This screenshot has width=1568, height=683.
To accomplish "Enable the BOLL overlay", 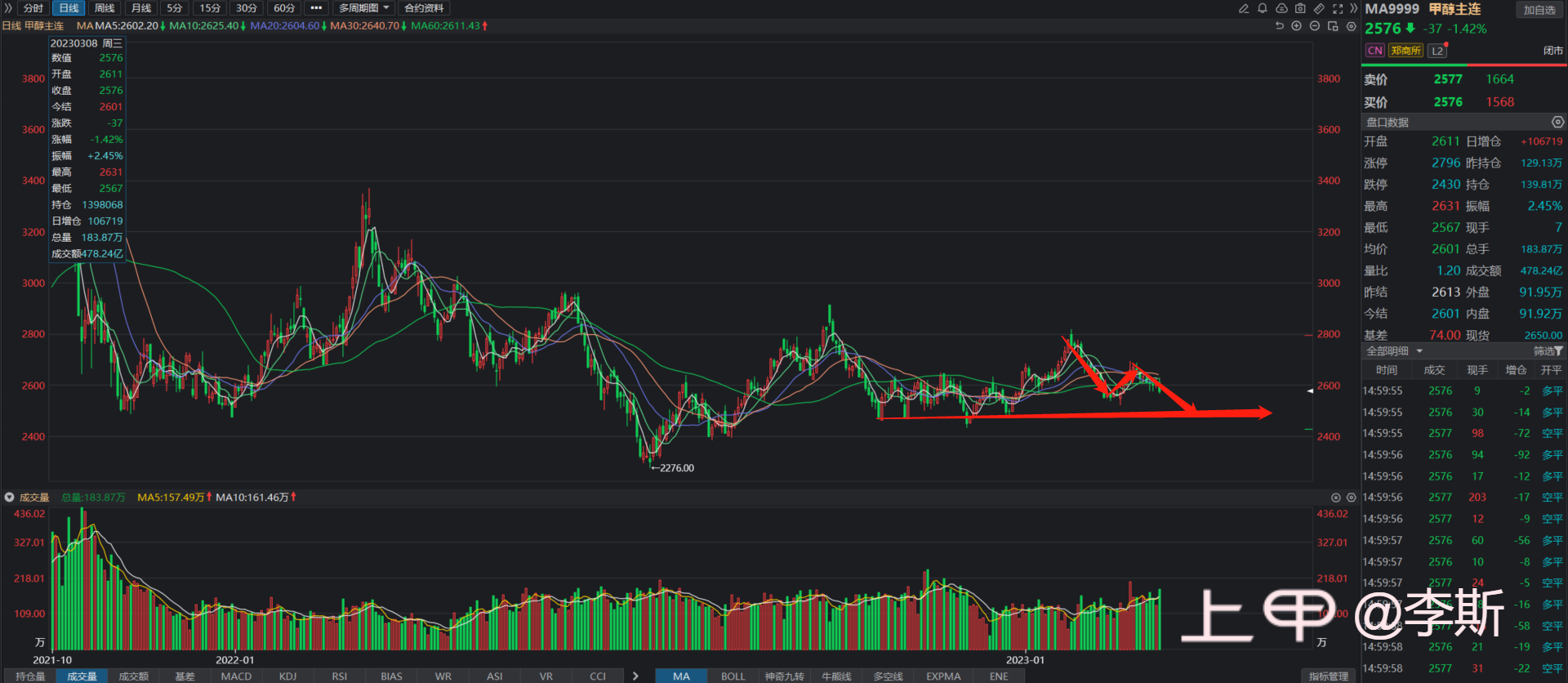I will point(733,676).
